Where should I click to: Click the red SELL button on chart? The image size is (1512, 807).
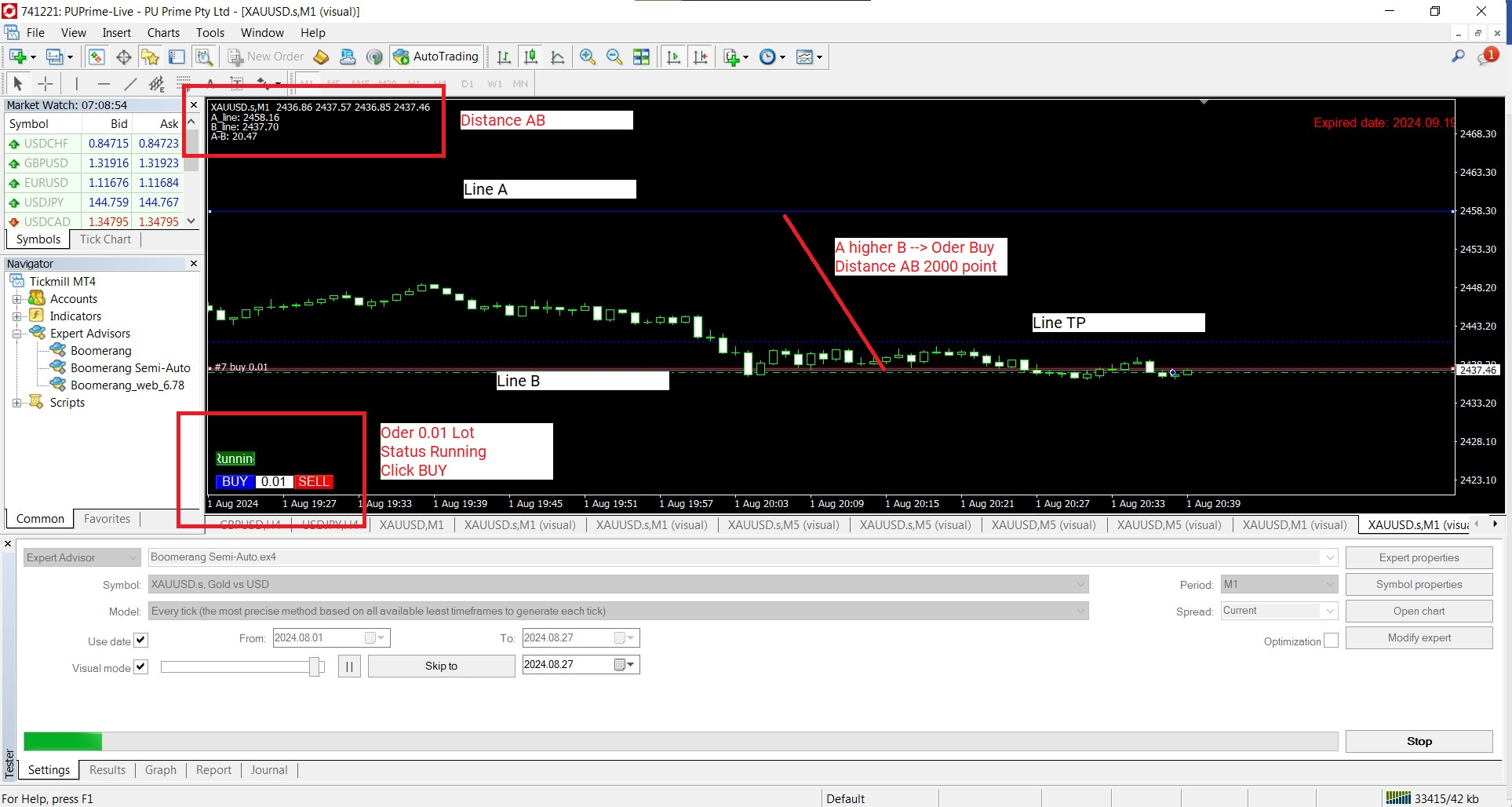pyautogui.click(x=313, y=481)
